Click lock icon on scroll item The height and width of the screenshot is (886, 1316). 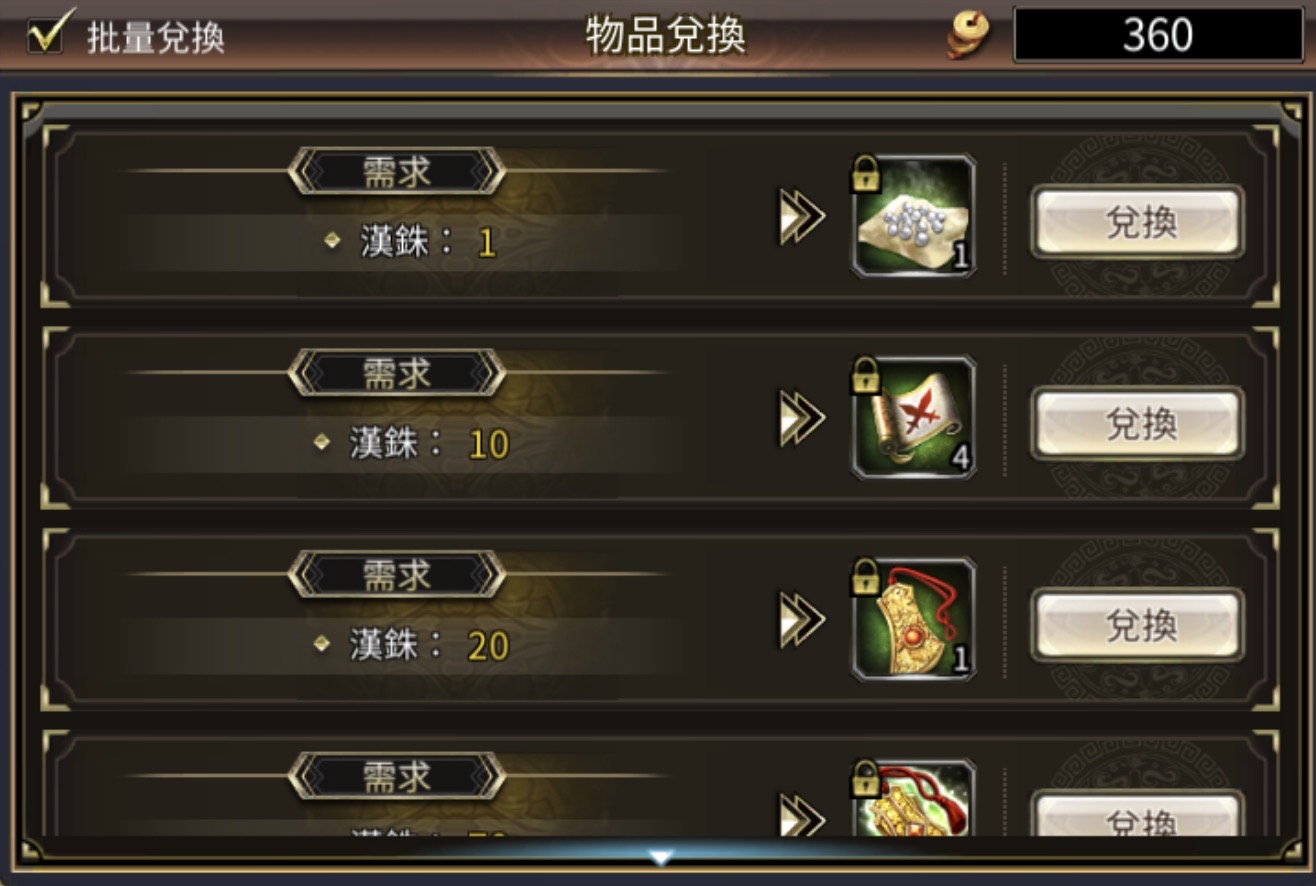863,376
